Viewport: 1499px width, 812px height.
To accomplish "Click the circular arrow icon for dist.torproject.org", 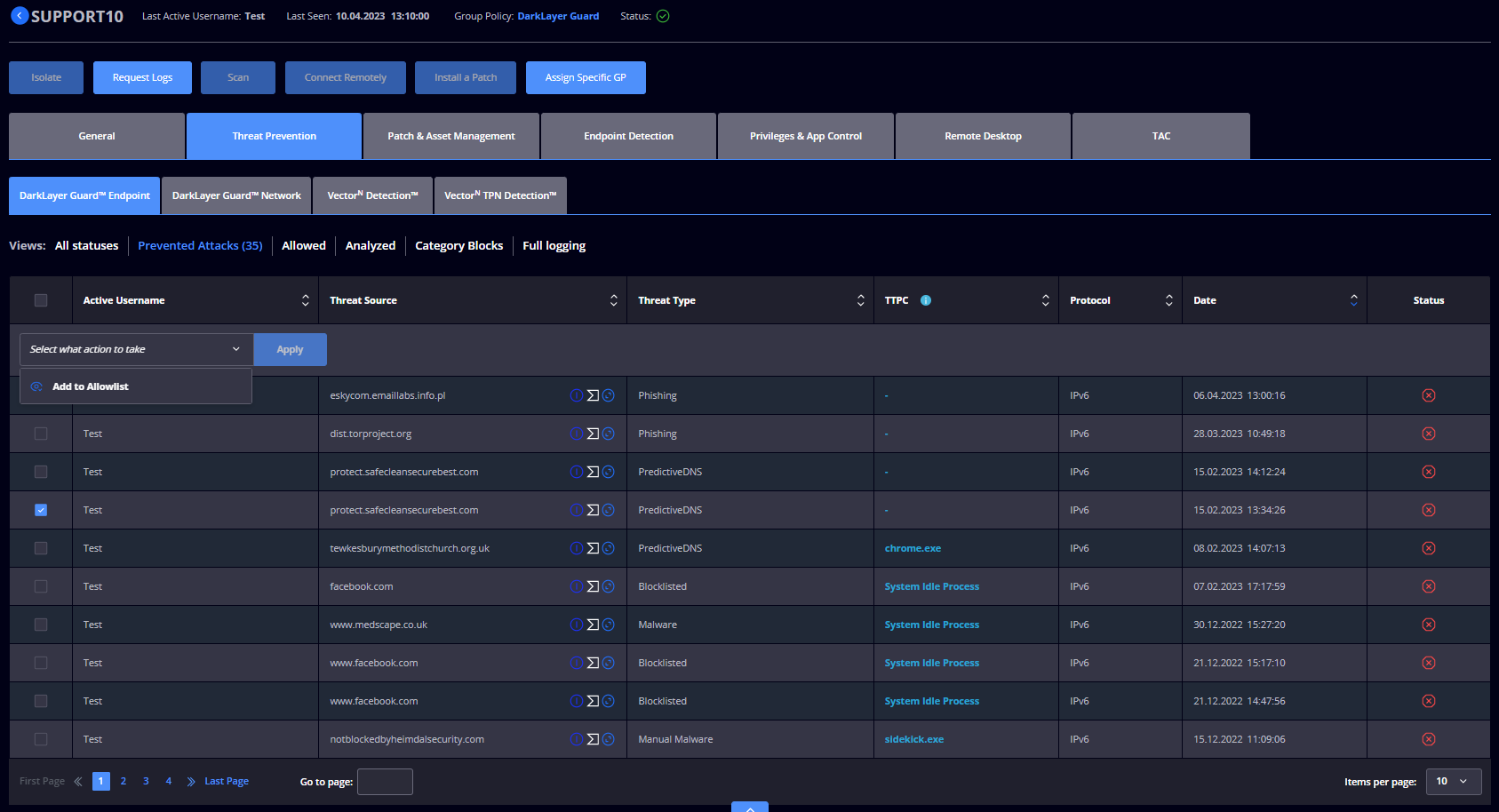I will click(x=609, y=434).
